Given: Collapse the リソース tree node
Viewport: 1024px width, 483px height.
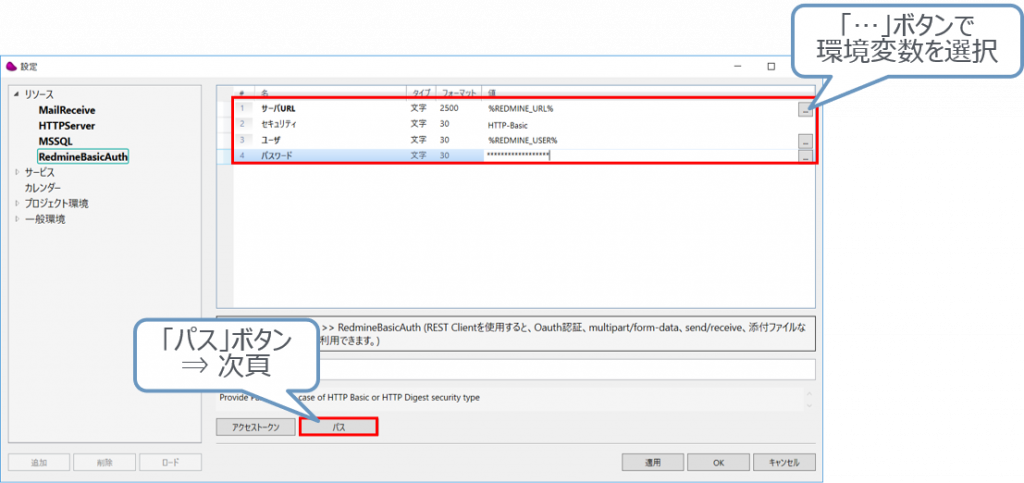Looking at the screenshot, I should click(16, 94).
